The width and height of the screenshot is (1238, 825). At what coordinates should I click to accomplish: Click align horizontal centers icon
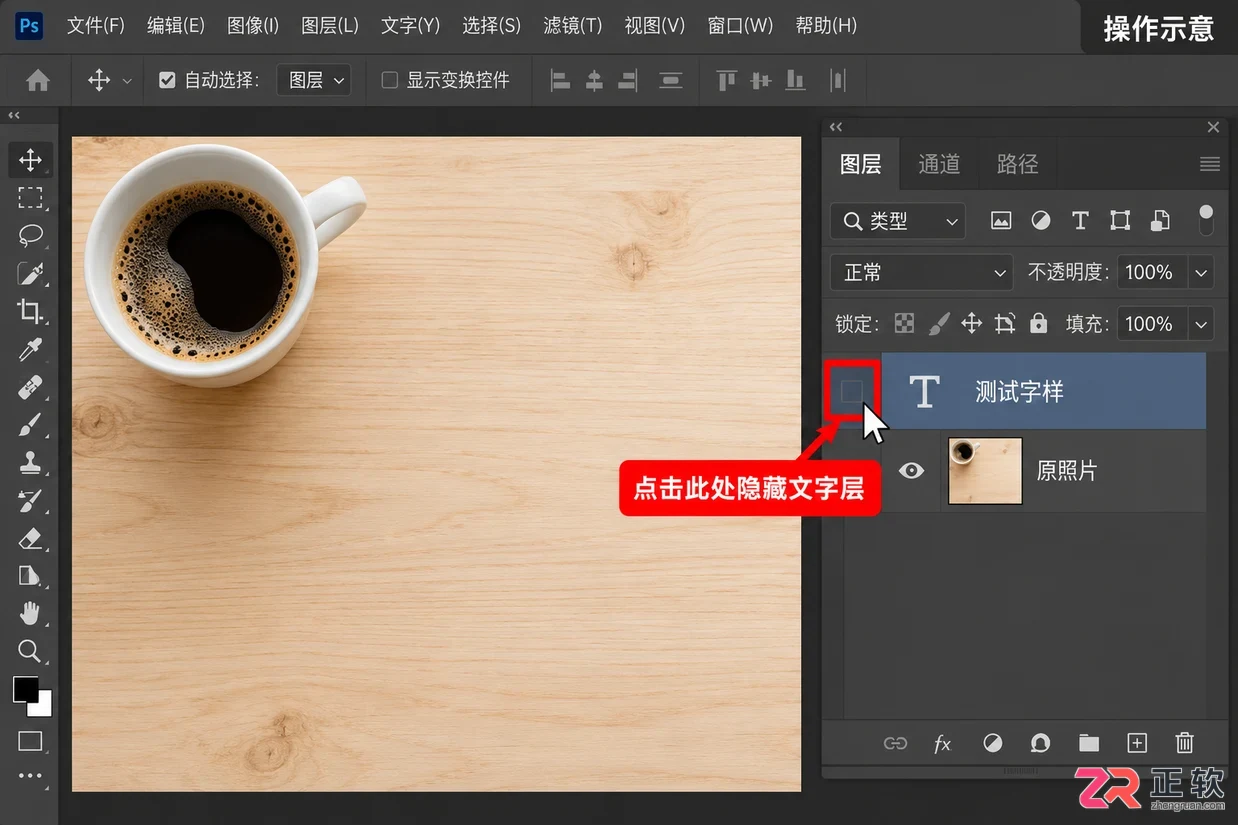click(x=594, y=81)
